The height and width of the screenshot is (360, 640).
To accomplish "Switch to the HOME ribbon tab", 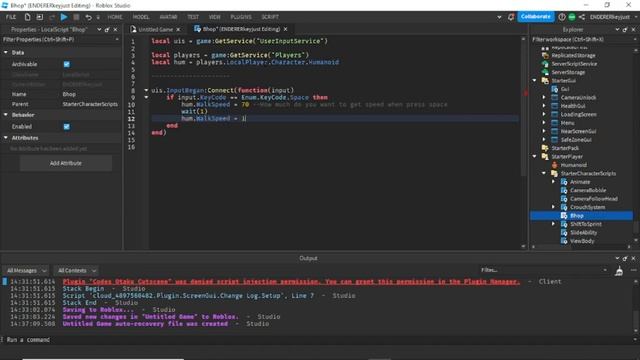I will click(x=115, y=17).
